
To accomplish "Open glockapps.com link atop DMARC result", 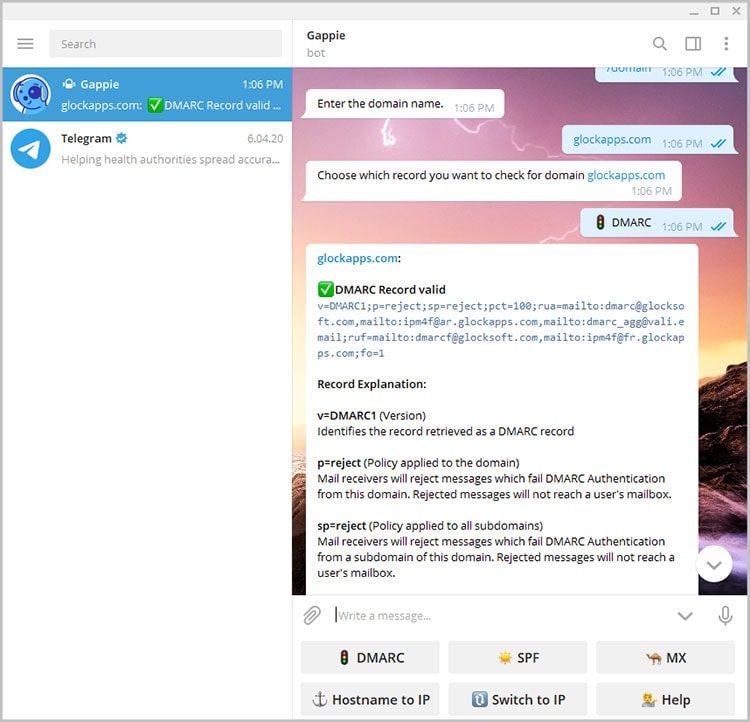I will [357, 258].
